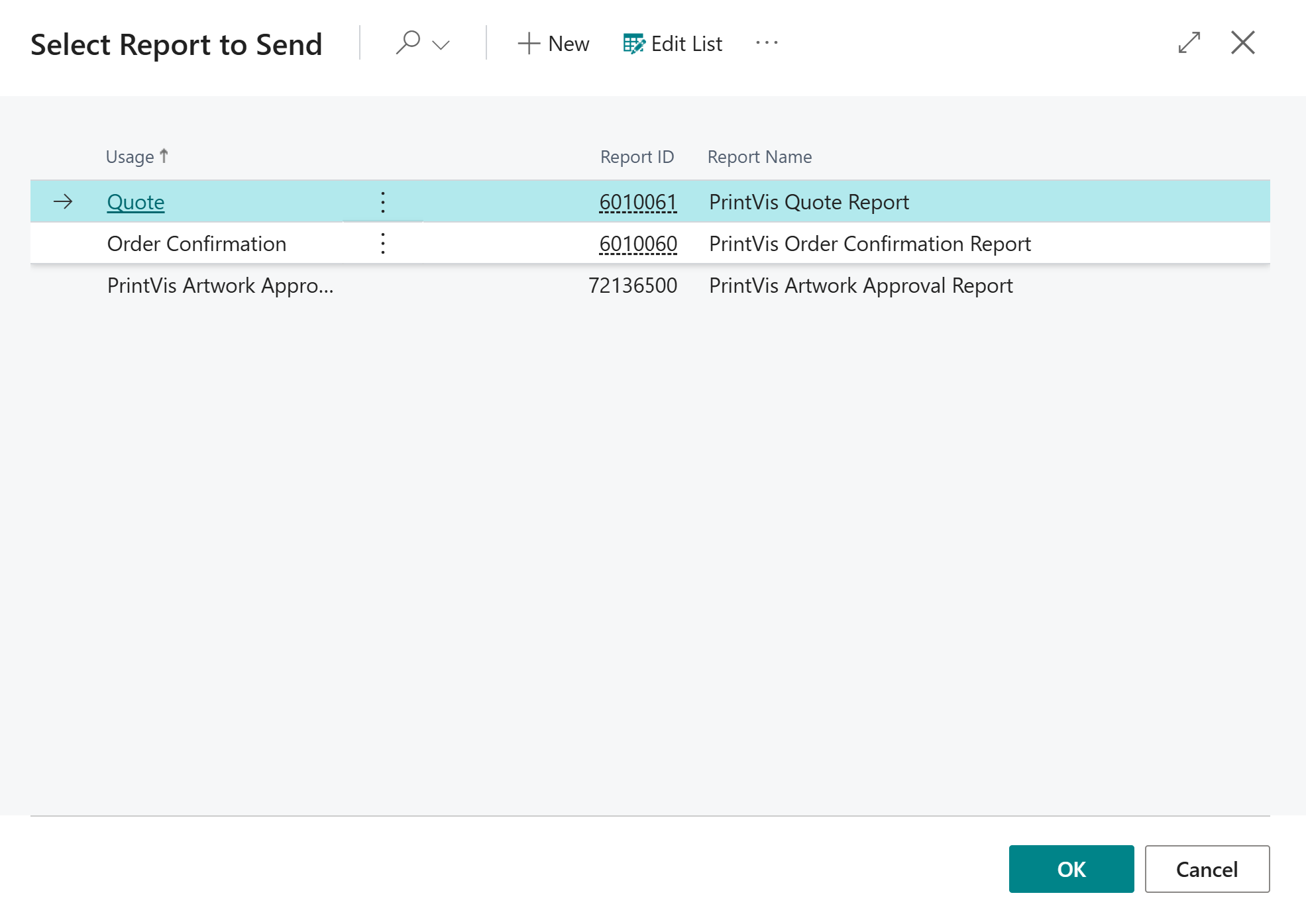This screenshot has width=1306, height=924.
Task: Sort by the Usage column header
Action: (137, 156)
